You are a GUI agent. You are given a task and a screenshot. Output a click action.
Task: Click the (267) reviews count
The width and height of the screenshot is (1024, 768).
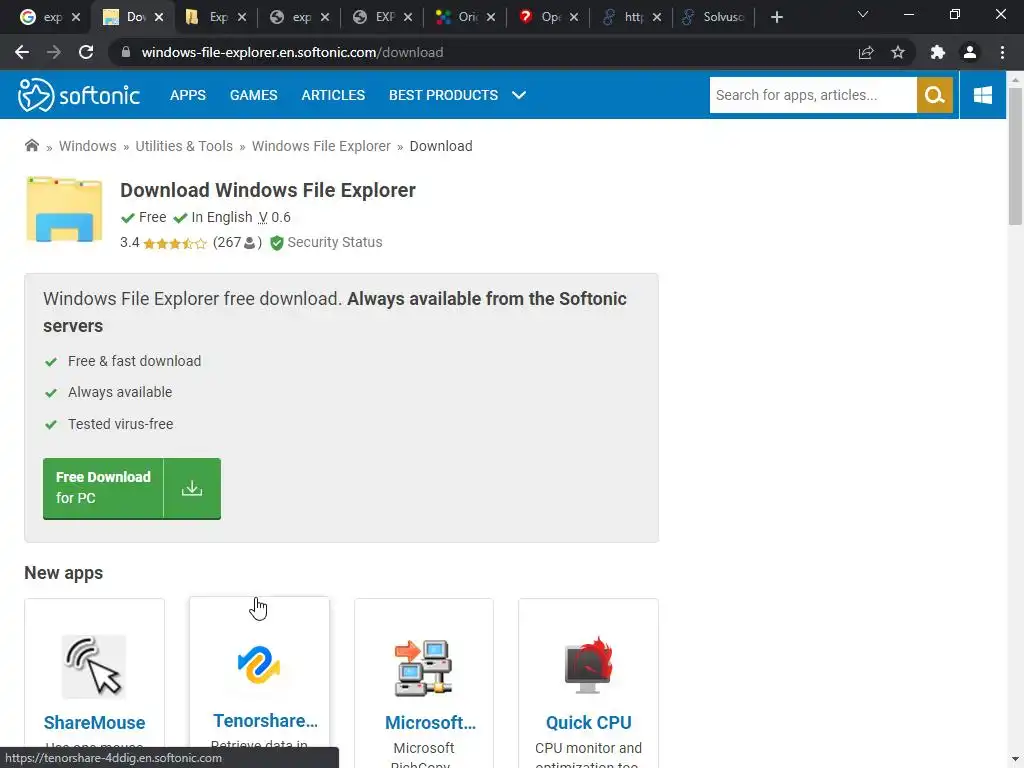click(237, 242)
